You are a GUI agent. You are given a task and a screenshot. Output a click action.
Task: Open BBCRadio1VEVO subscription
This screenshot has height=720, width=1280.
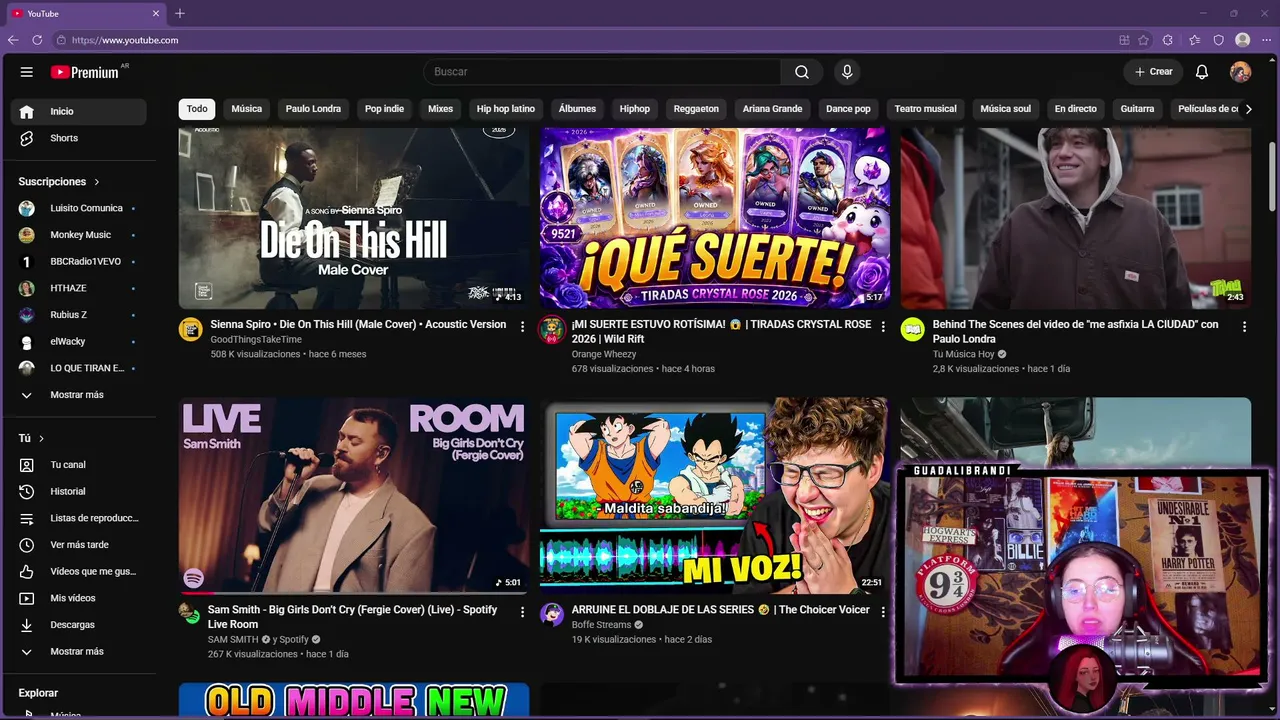(79, 262)
